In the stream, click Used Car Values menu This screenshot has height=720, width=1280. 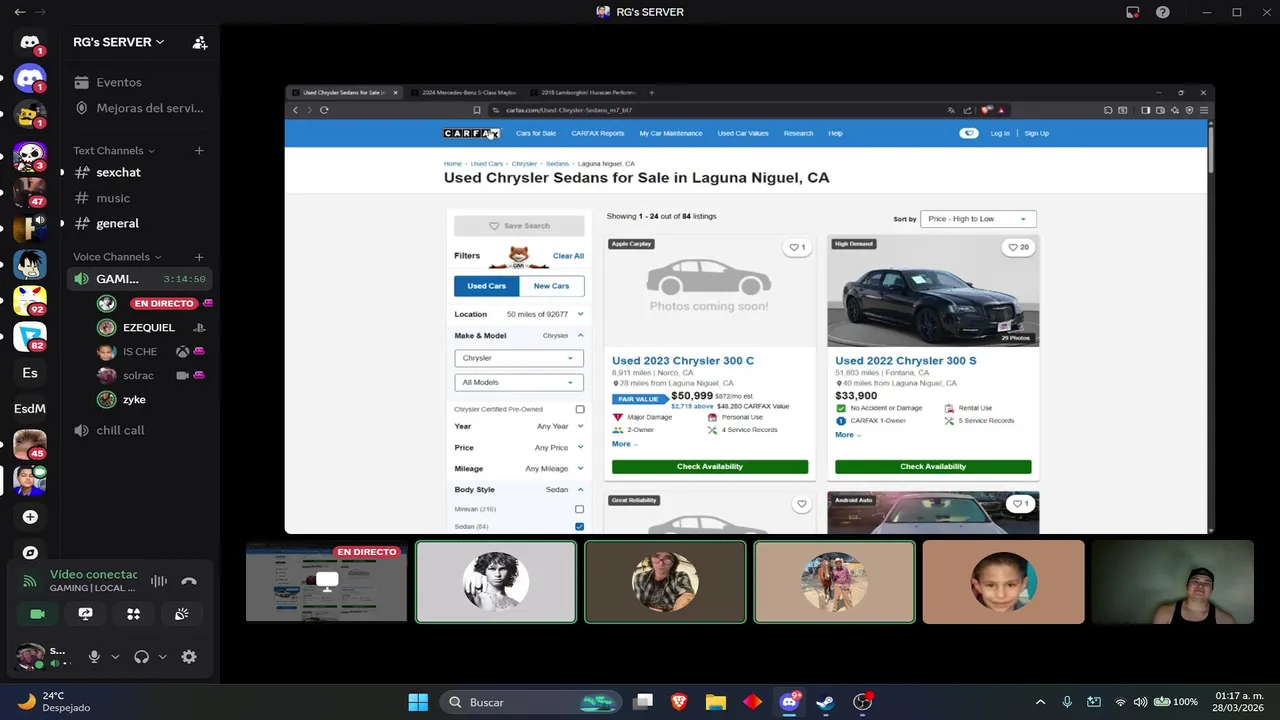743,133
